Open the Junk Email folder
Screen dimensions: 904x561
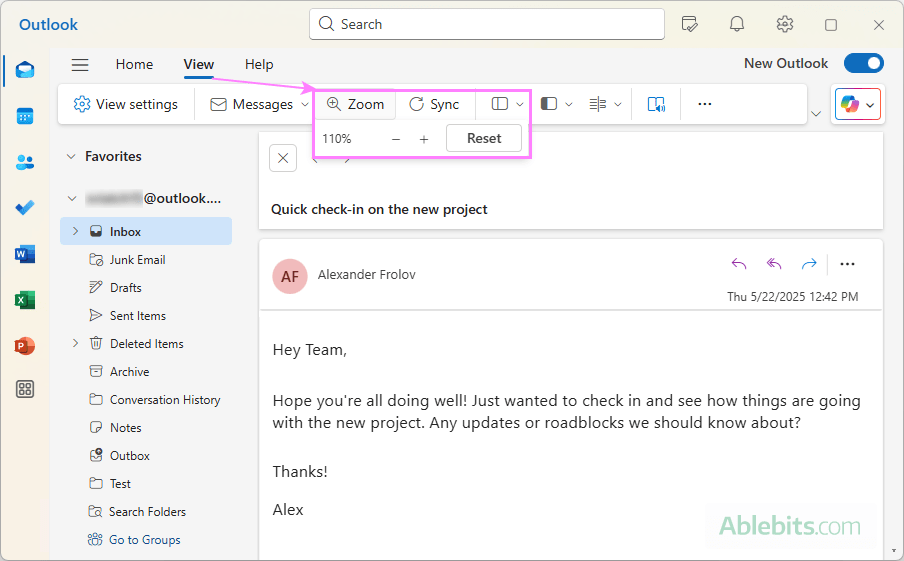click(x=137, y=260)
